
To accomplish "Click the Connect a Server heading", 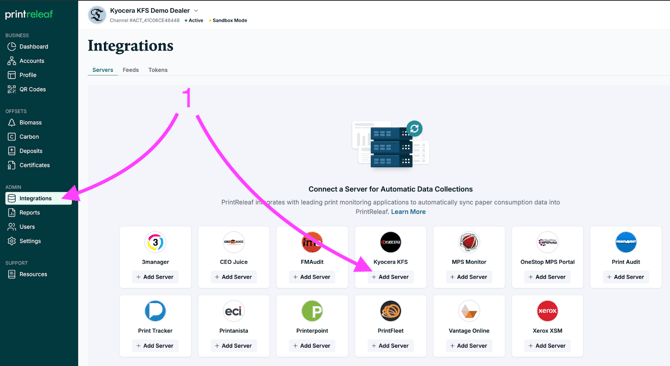I will (391, 189).
